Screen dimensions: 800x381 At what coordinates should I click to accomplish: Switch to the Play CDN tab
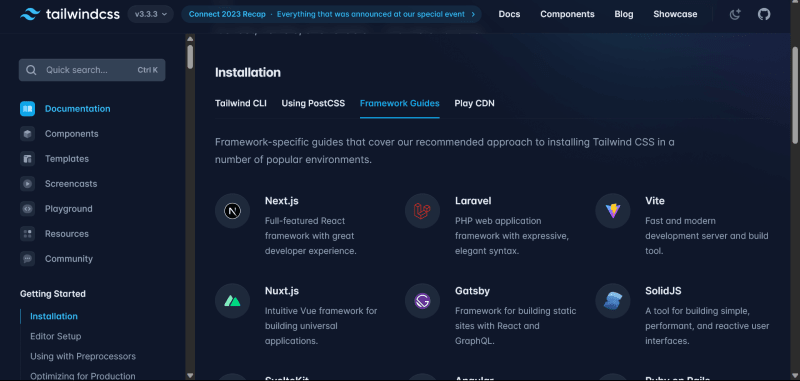(474, 103)
